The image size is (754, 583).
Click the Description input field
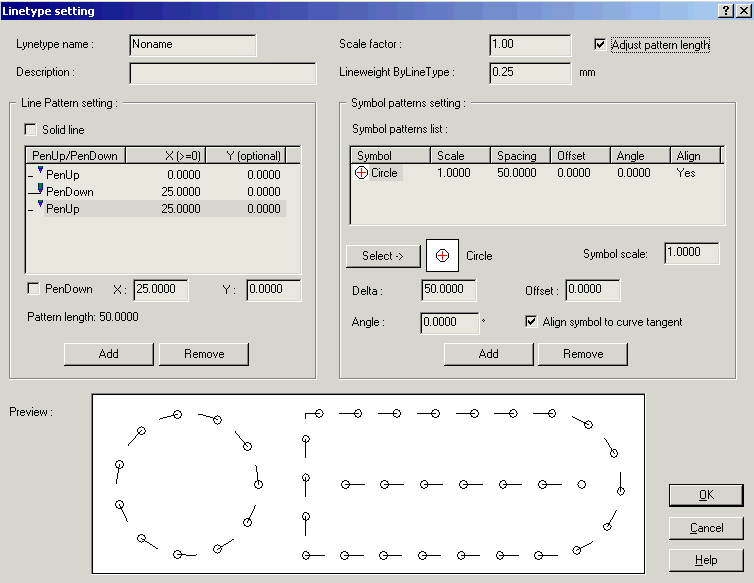click(x=223, y=73)
